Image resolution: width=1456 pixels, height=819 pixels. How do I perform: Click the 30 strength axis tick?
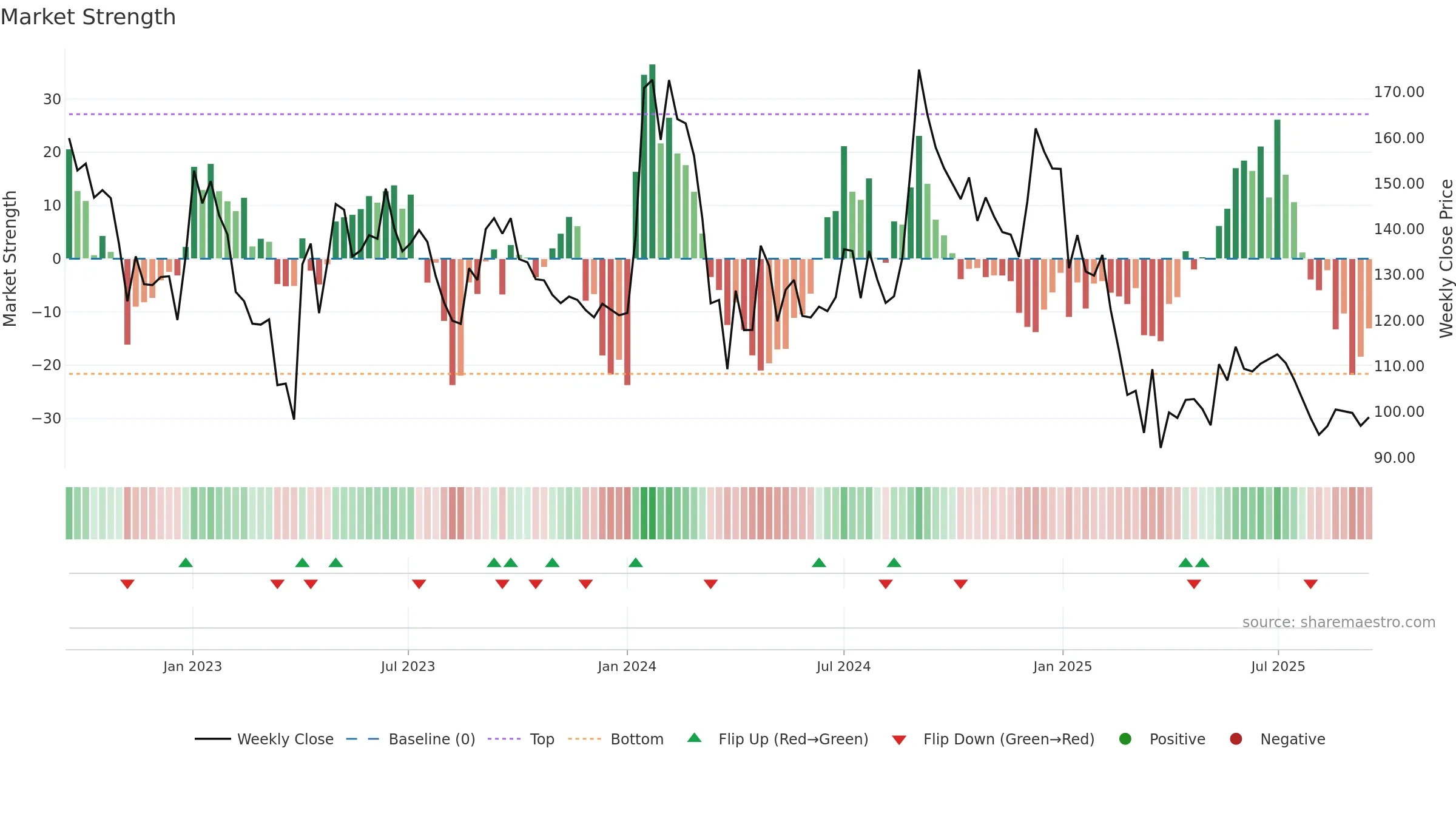coord(52,99)
